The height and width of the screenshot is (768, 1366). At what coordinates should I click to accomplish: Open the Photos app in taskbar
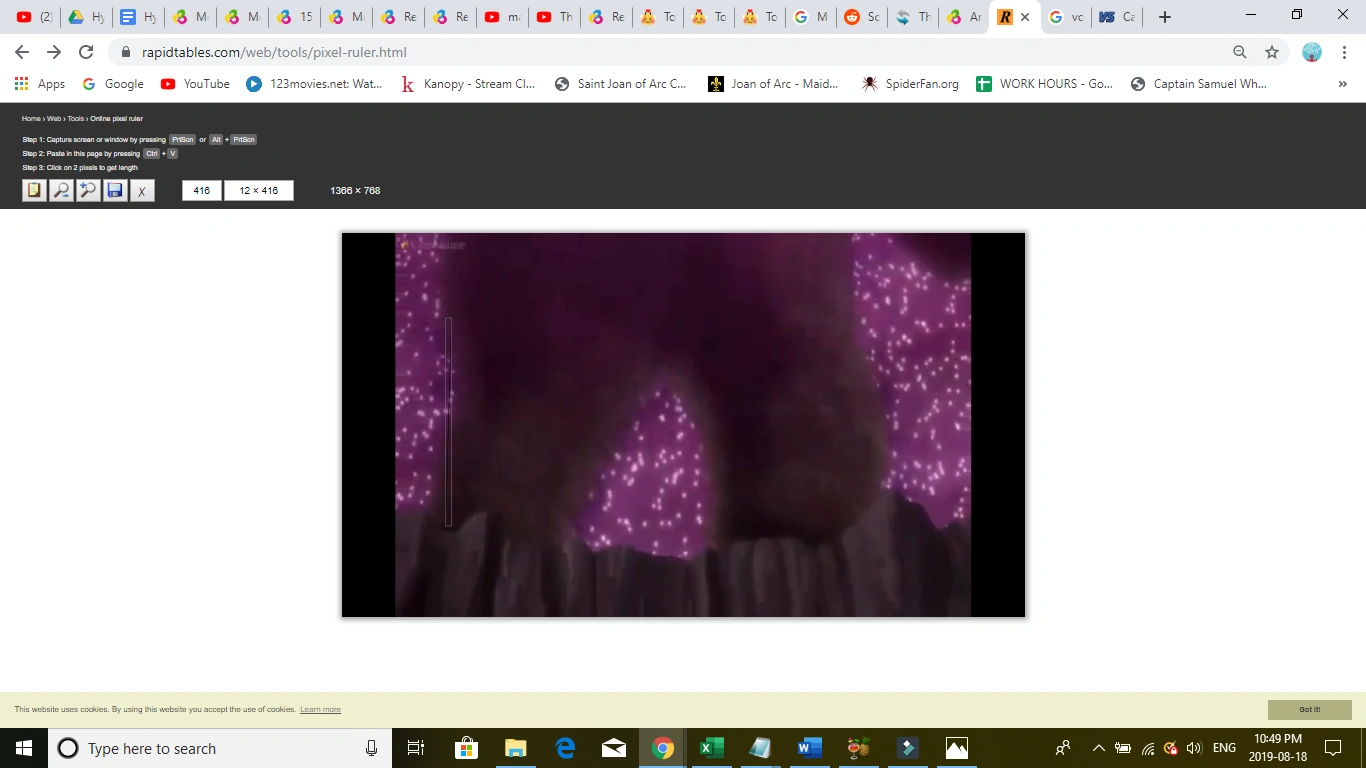click(x=956, y=748)
